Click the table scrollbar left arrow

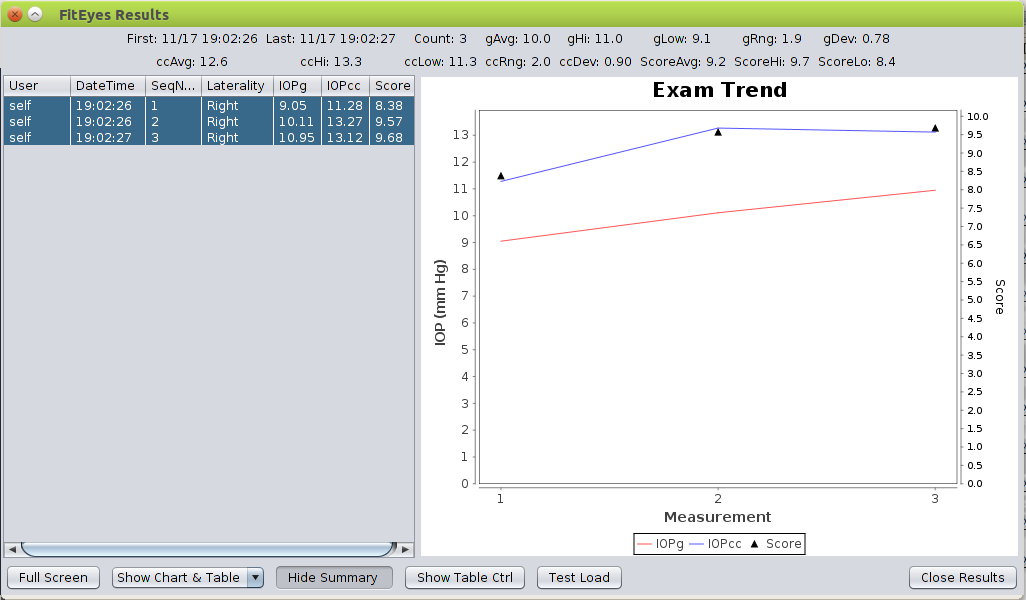click(x=12, y=549)
